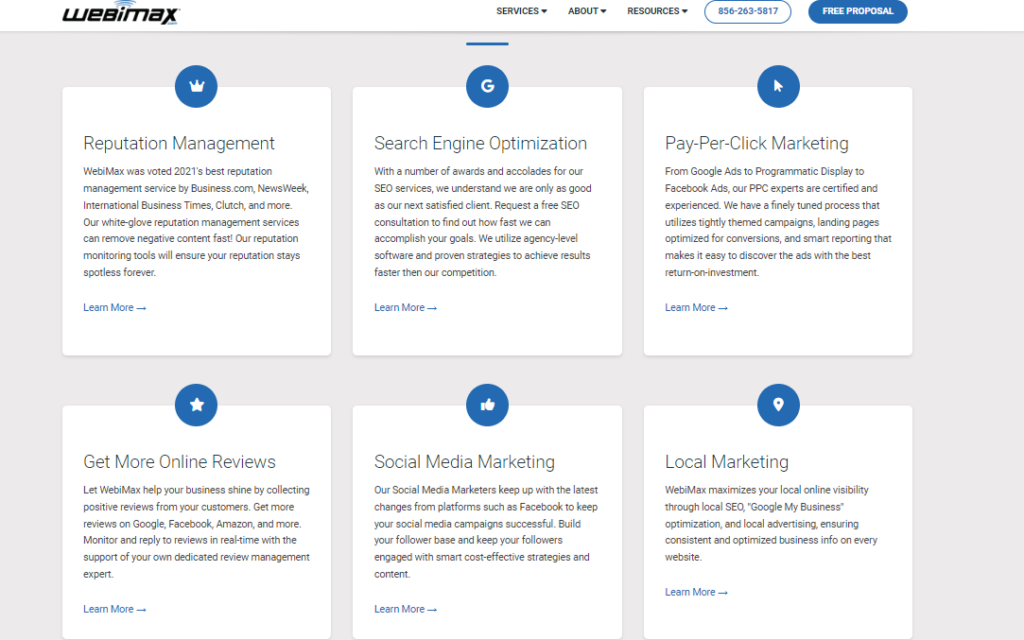Screen dimensions: 1024x640
Task: Open Learn More under Reputation Management
Action: point(114,308)
